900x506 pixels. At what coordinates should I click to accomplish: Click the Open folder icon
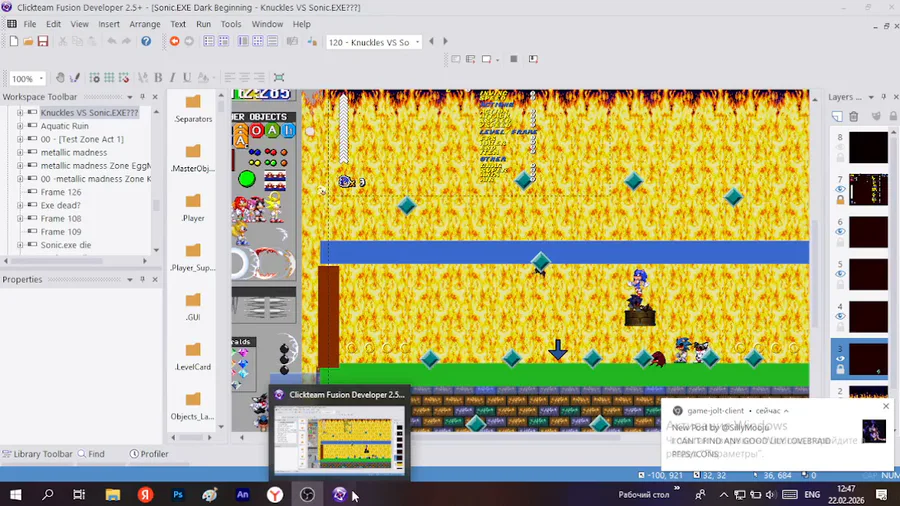[28, 41]
